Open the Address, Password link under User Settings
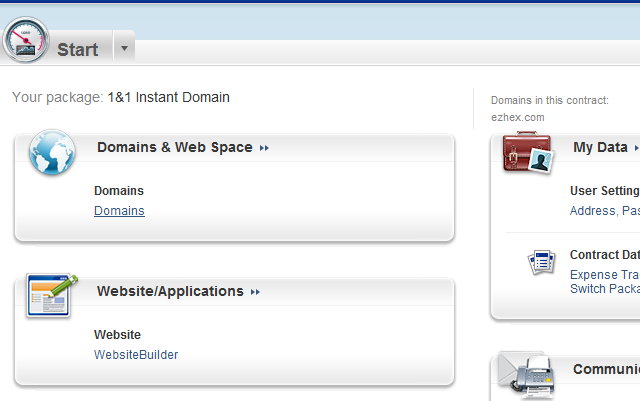The width and height of the screenshot is (640, 401). [x=605, y=211]
